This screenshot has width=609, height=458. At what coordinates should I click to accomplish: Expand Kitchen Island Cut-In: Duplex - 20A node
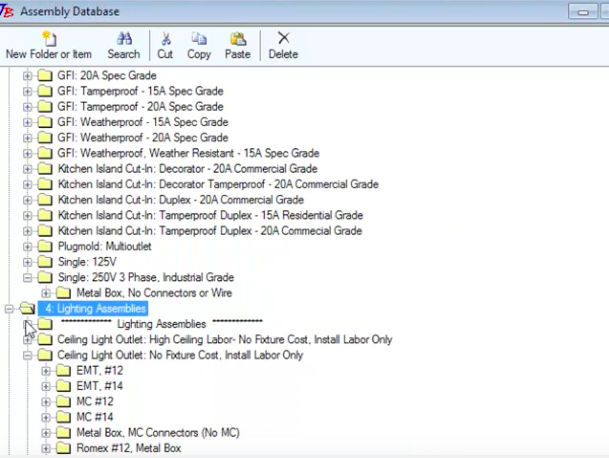27,200
